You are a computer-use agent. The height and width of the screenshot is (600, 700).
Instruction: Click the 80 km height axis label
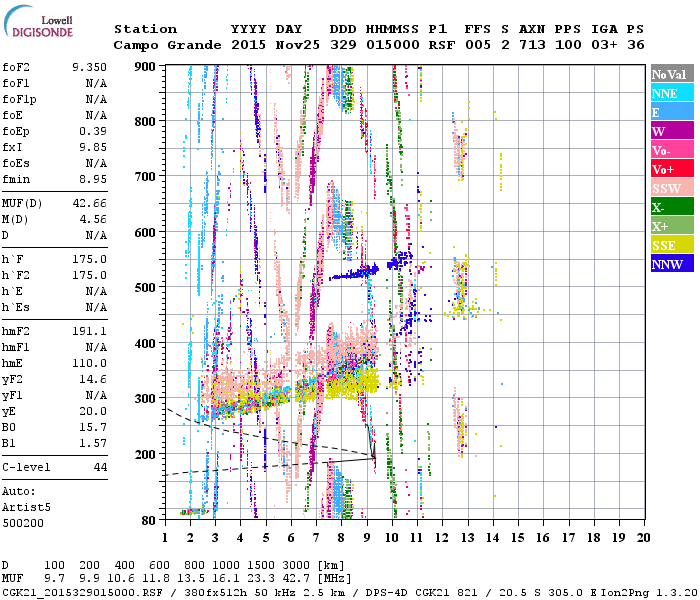[149, 521]
